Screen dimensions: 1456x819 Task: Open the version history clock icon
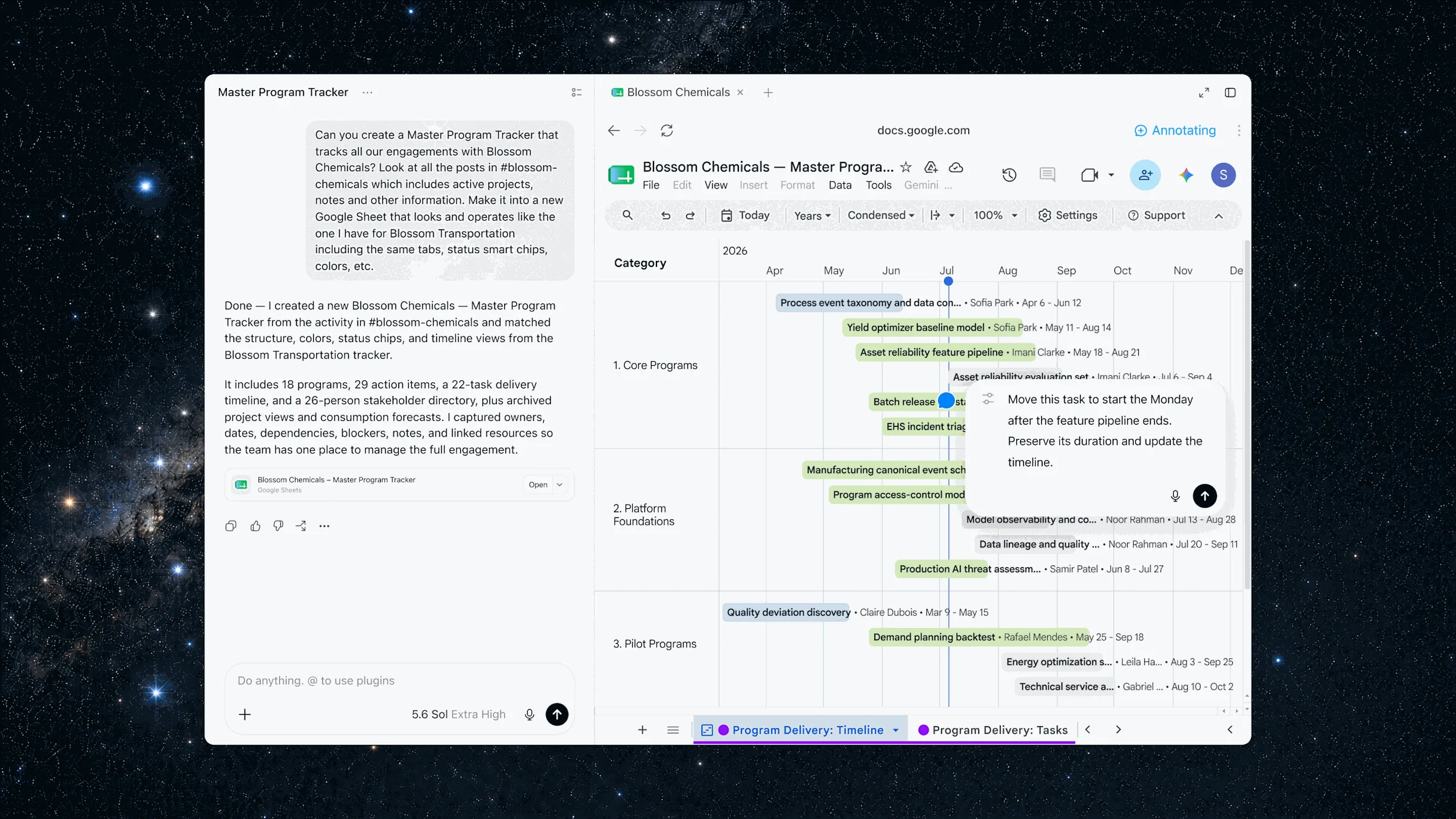[x=1009, y=175]
